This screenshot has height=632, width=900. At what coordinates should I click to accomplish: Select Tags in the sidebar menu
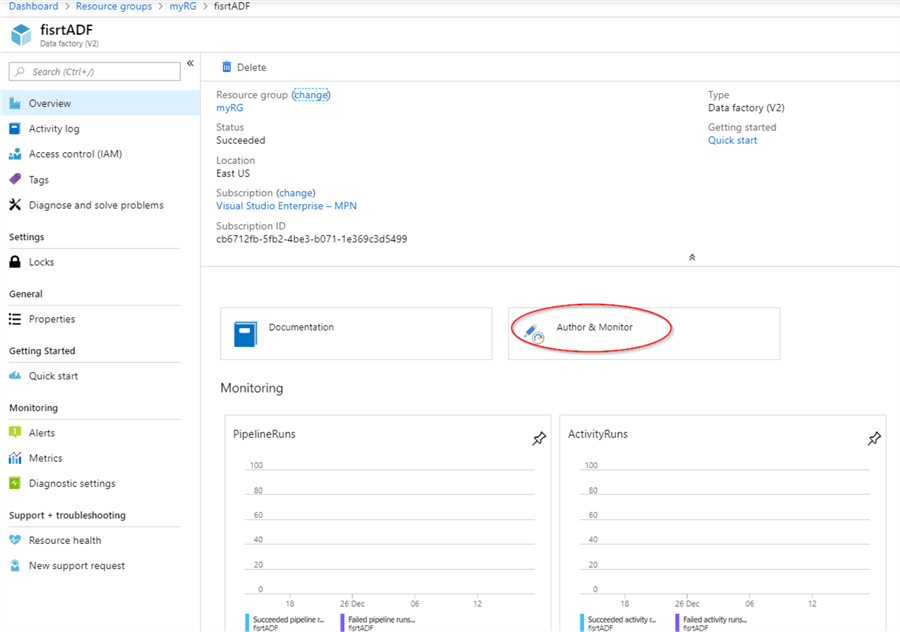100,179
